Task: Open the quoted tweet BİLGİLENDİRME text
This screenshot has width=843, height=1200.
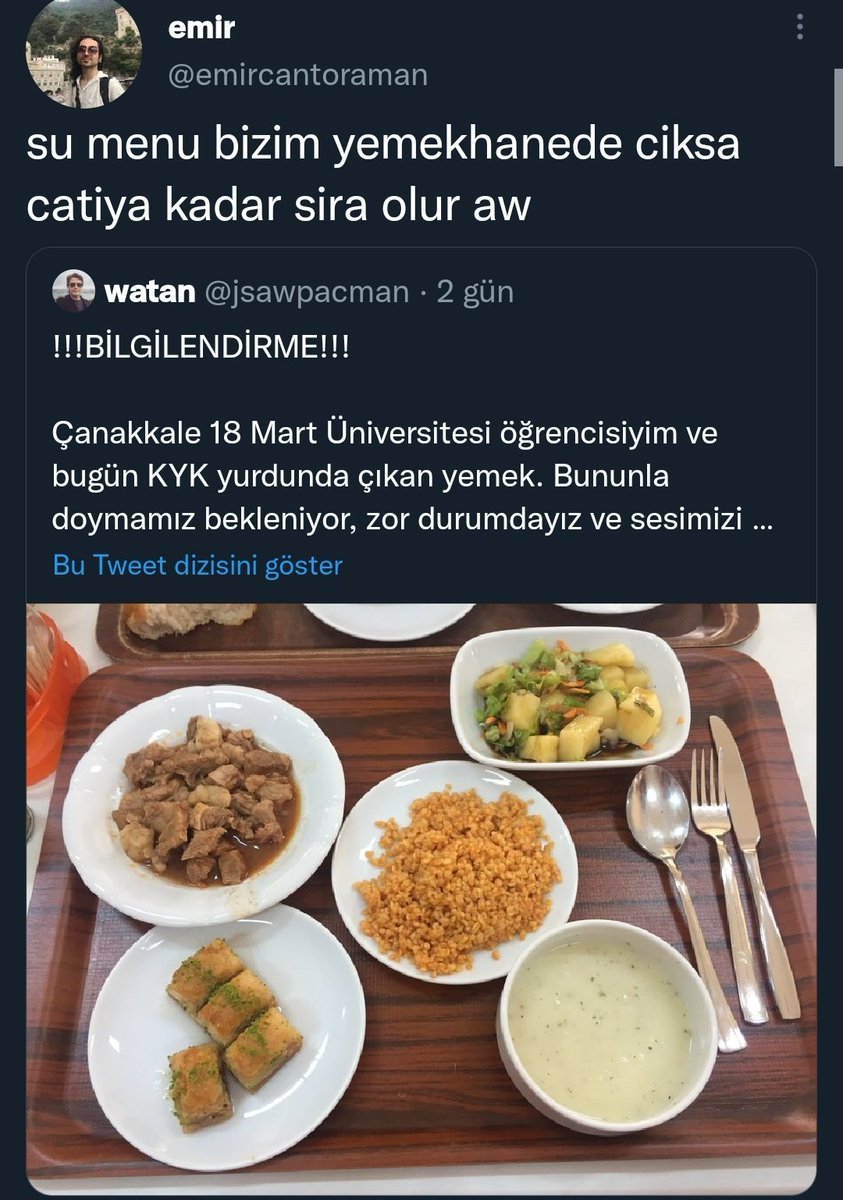Action: (x=201, y=353)
